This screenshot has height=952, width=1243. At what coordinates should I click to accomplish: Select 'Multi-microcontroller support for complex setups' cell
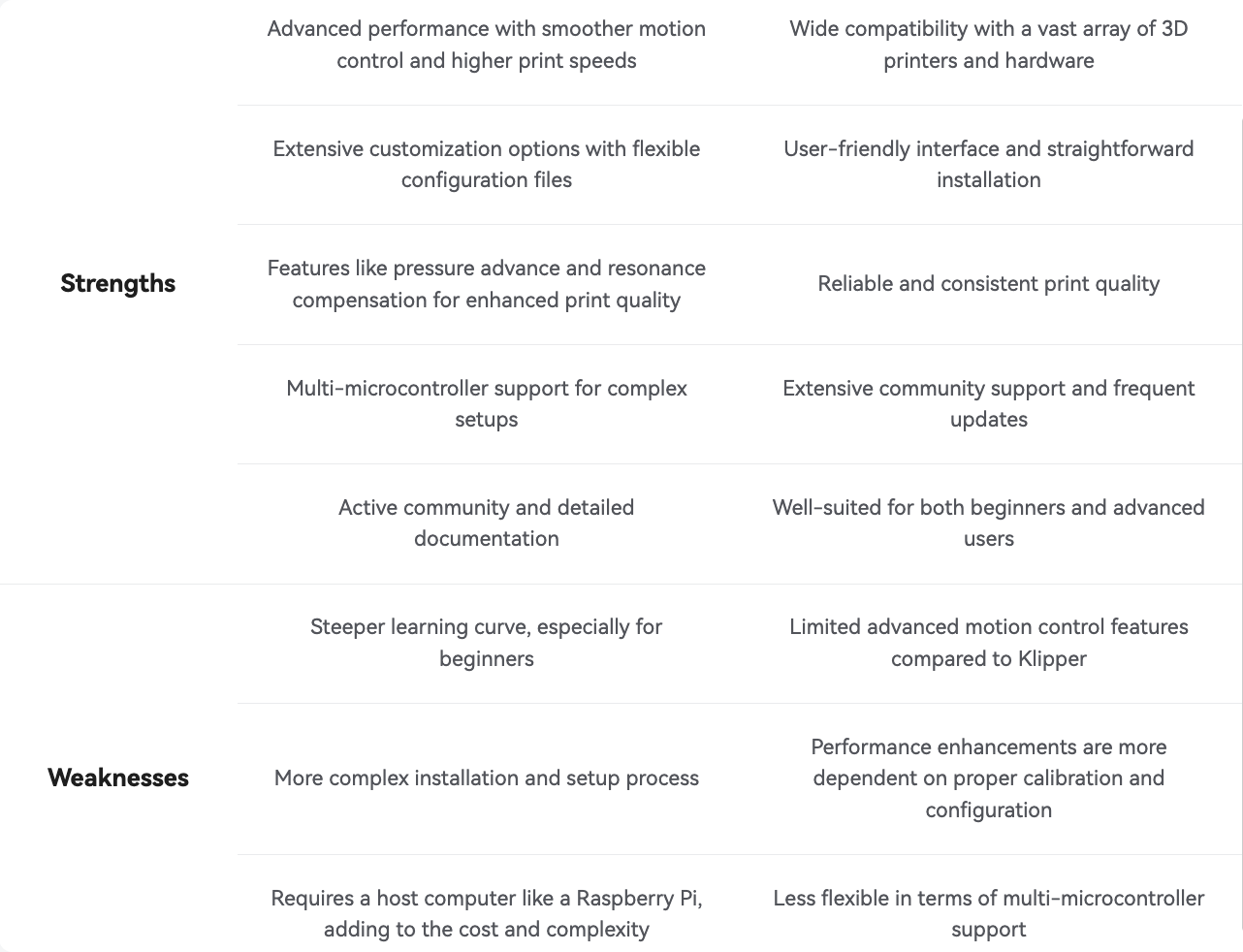[x=487, y=403]
